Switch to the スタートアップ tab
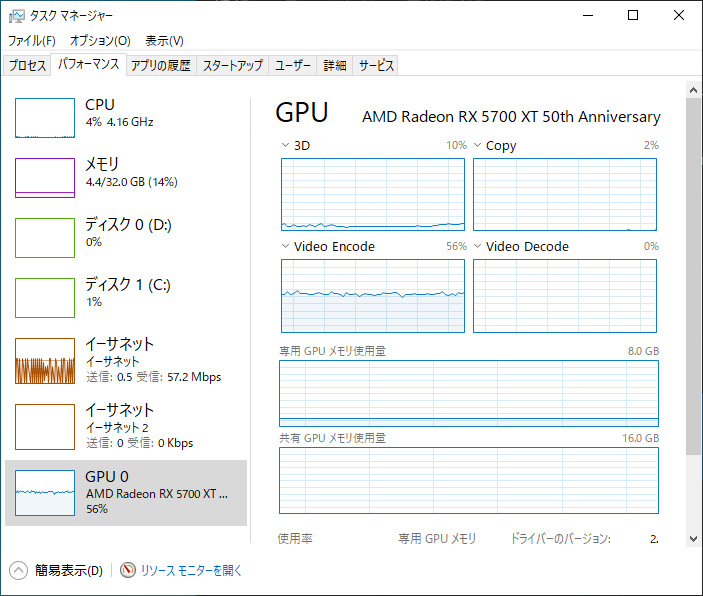 (233, 65)
